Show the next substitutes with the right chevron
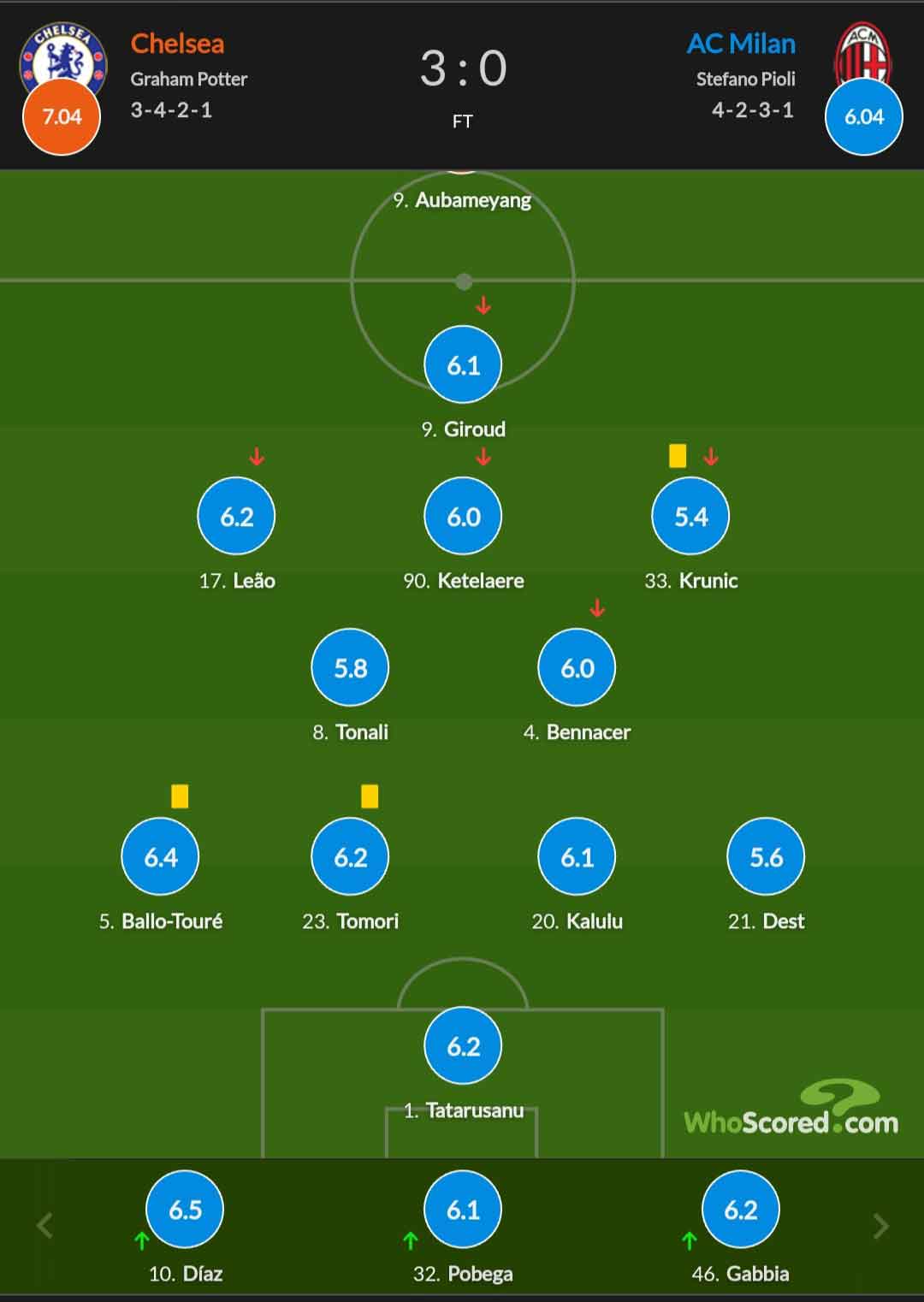The height and width of the screenshot is (1302, 924). click(x=880, y=1226)
